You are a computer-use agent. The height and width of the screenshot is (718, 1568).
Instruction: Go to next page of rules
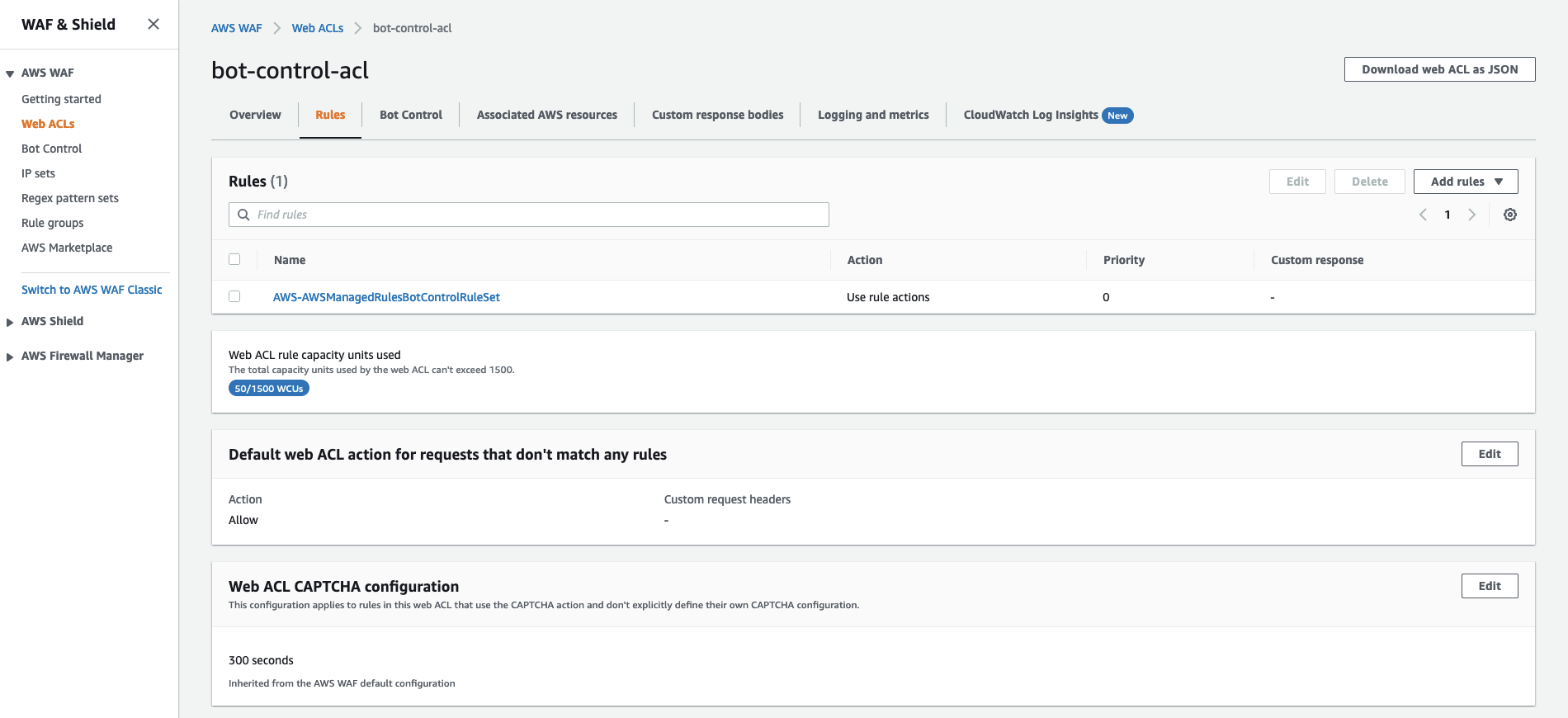(1471, 215)
